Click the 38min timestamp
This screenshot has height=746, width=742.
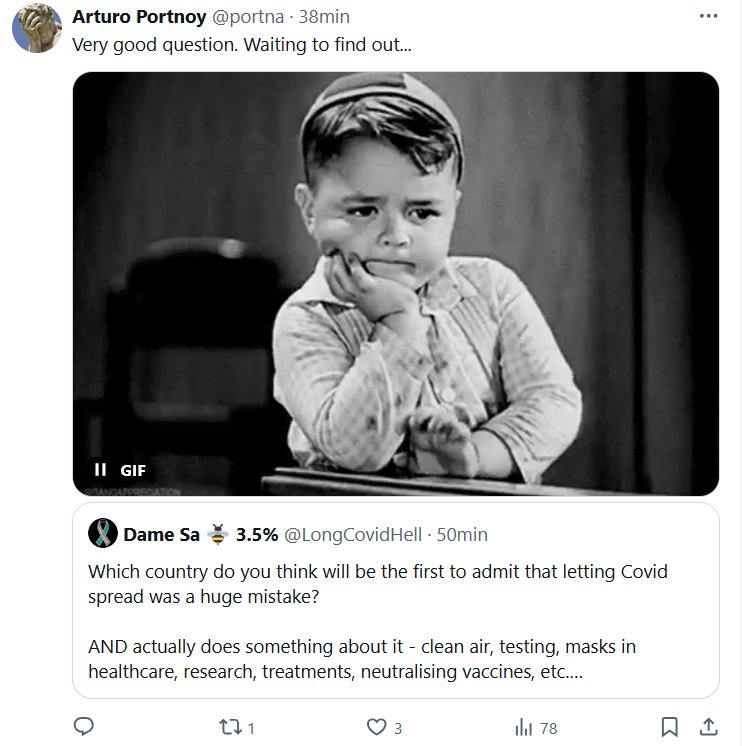324,17
